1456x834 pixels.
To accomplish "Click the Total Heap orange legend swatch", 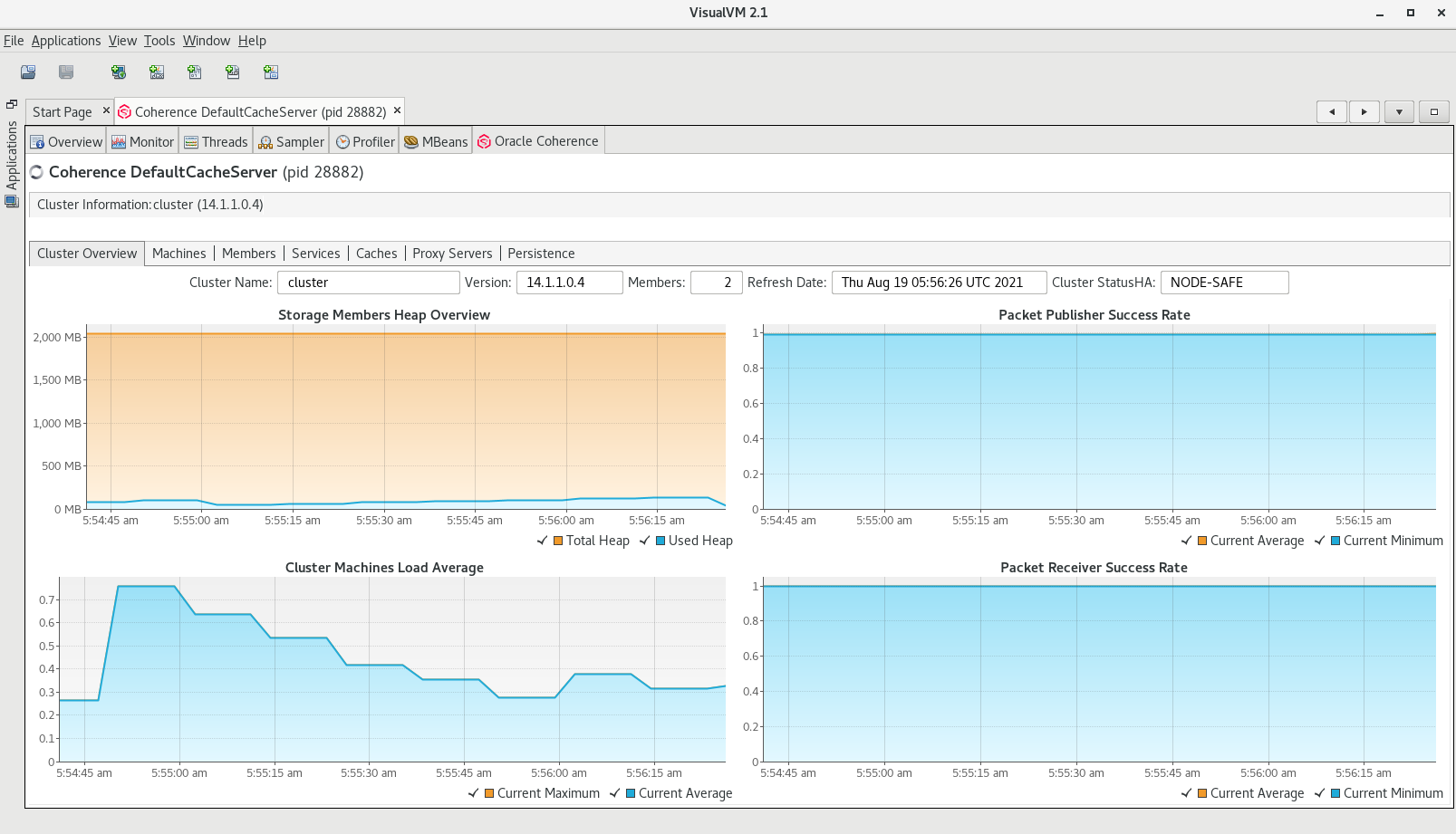I will tap(557, 541).
